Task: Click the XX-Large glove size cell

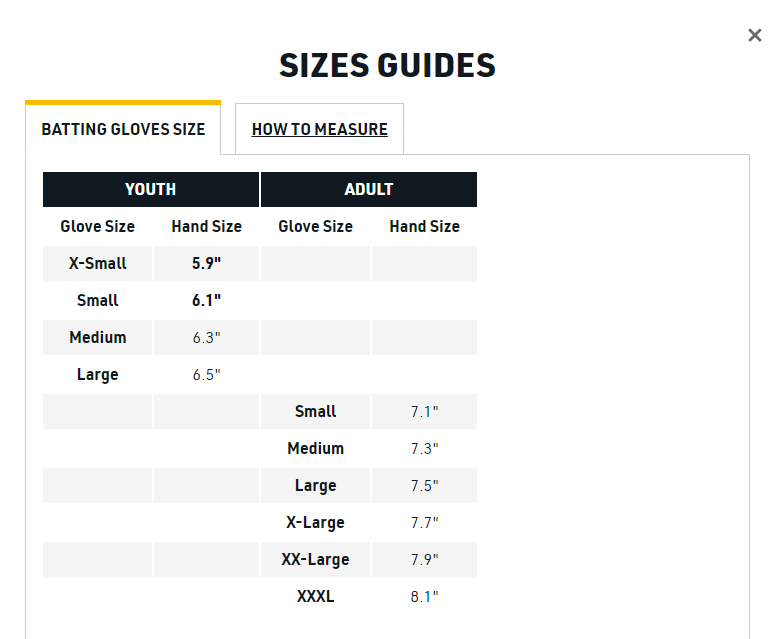Action: tap(315, 559)
